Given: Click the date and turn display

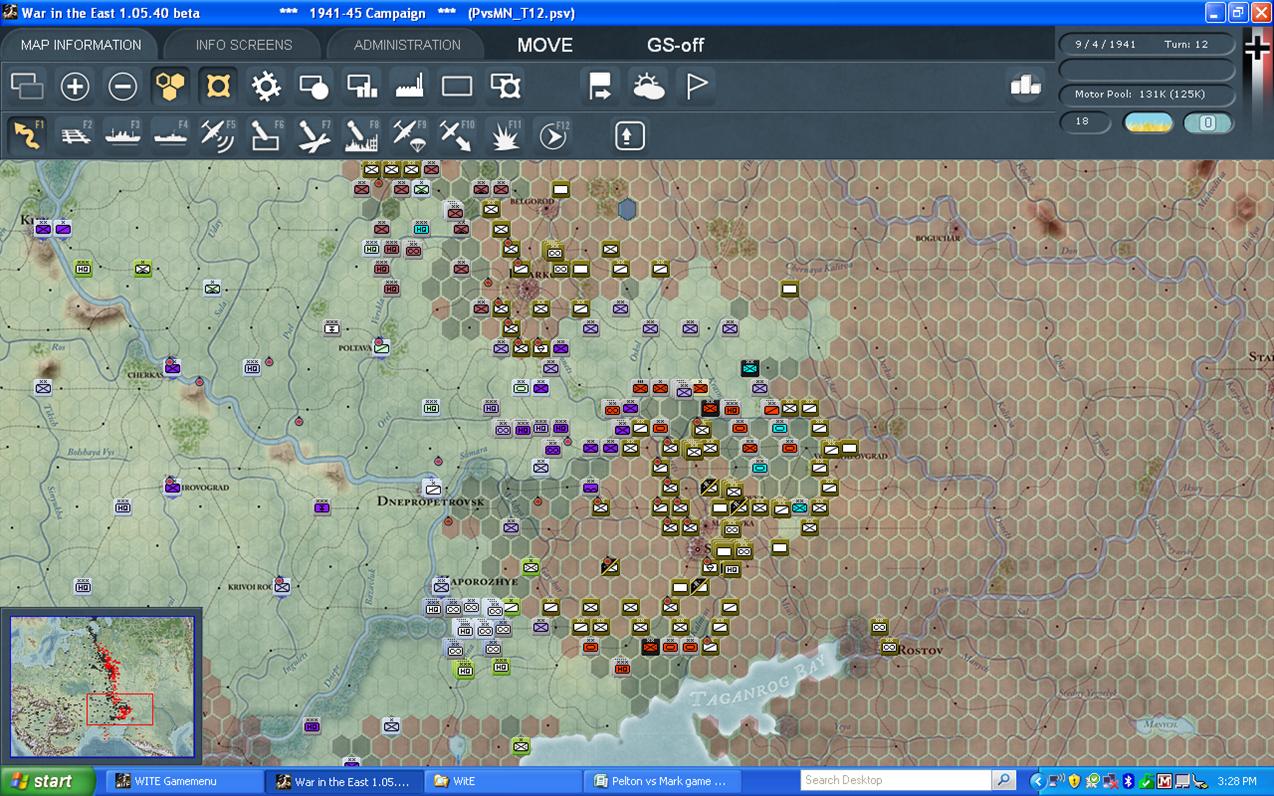Looking at the screenshot, I should click(x=1147, y=44).
